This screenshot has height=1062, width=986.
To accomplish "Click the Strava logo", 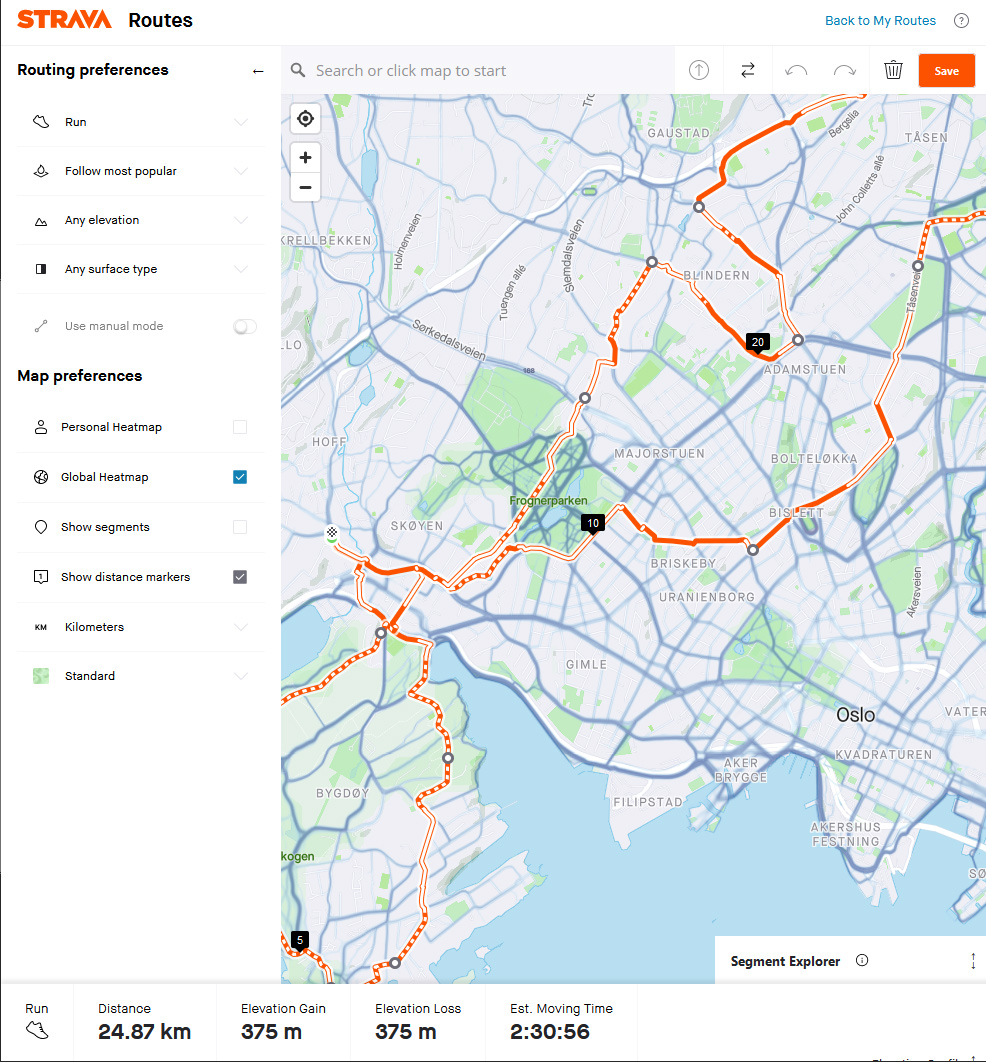I will [x=64, y=20].
